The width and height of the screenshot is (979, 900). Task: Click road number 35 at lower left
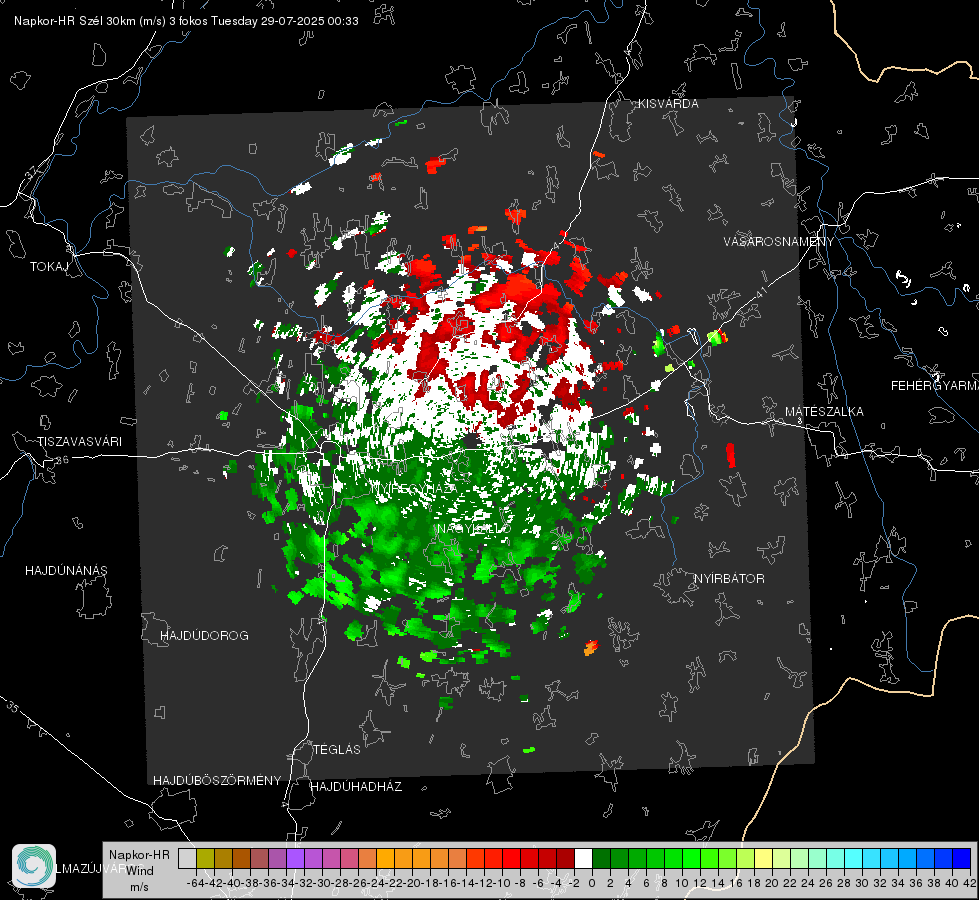click(12, 706)
